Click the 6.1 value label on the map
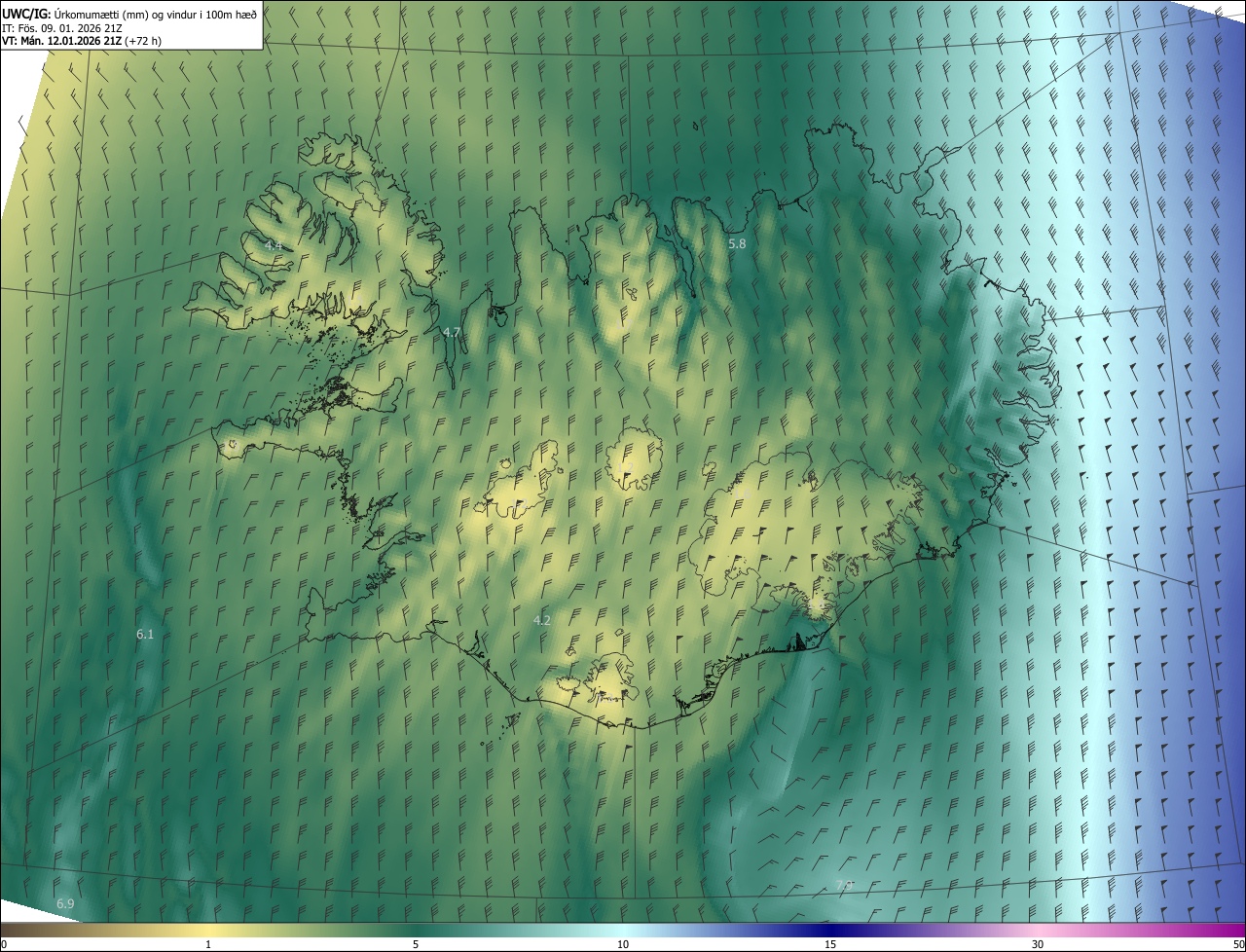 (145, 634)
